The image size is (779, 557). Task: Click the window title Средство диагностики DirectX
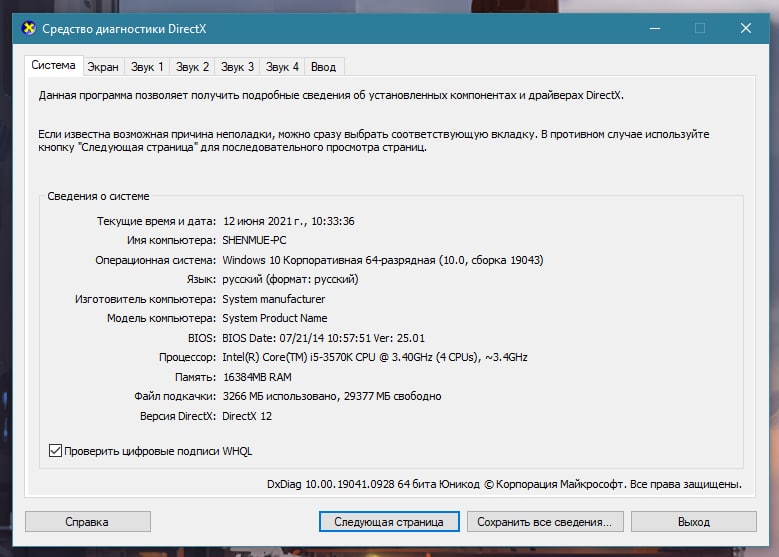click(124, 29)
